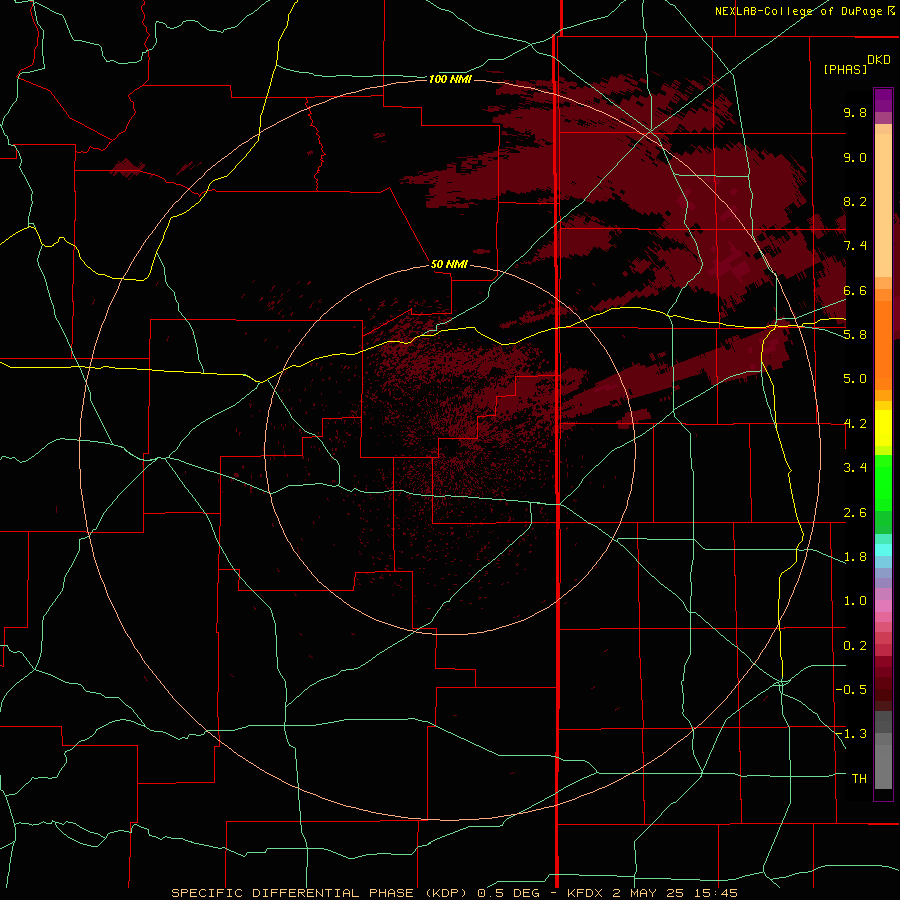This screenshot has width=900, height=900.
Task: Click the 6.6 value on color scale
Action: point(855,290)
